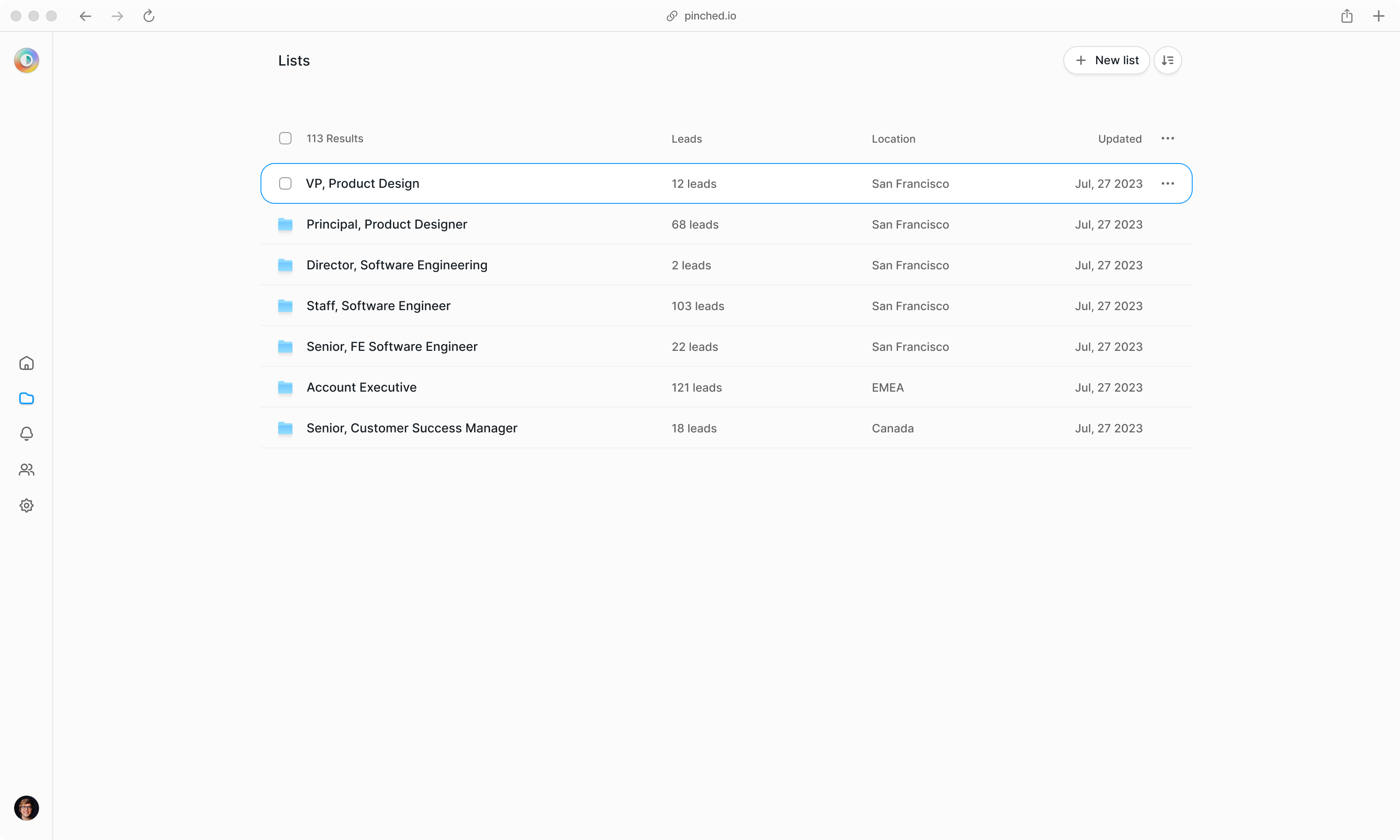Click the New list button

click(1106, 61)
